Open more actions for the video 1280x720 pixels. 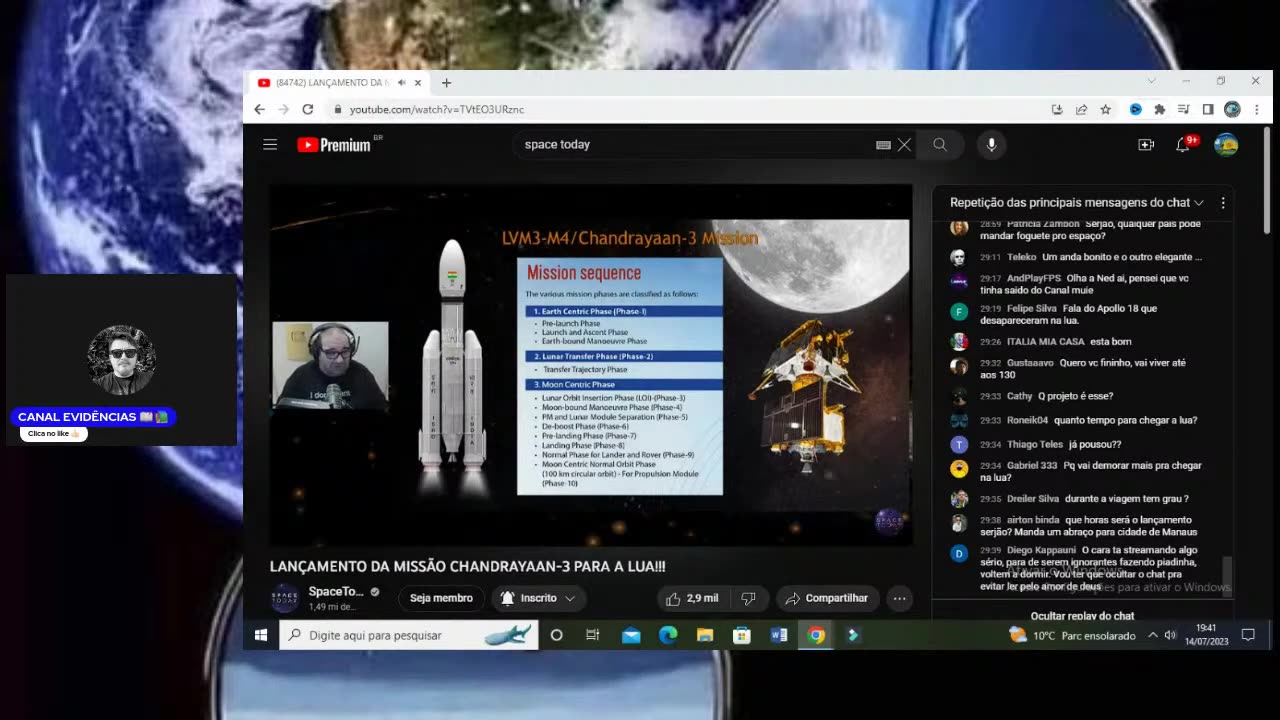pos(900,598)
